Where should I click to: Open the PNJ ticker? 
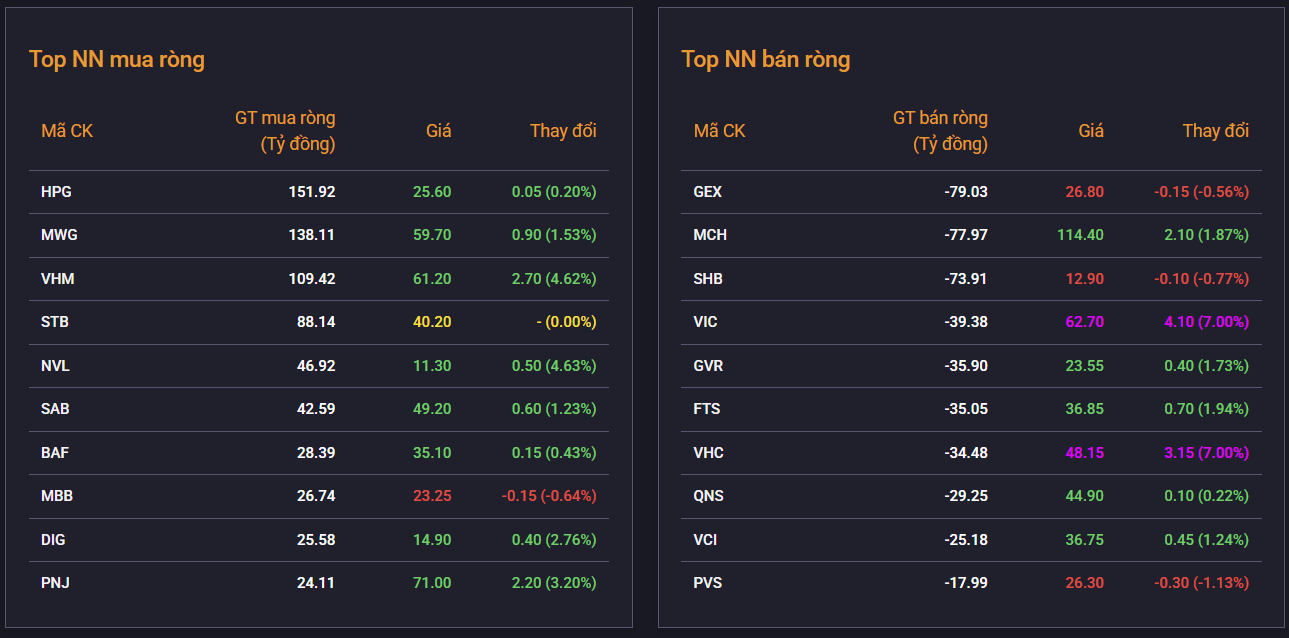pyautogui.click(x=55, y=583)
